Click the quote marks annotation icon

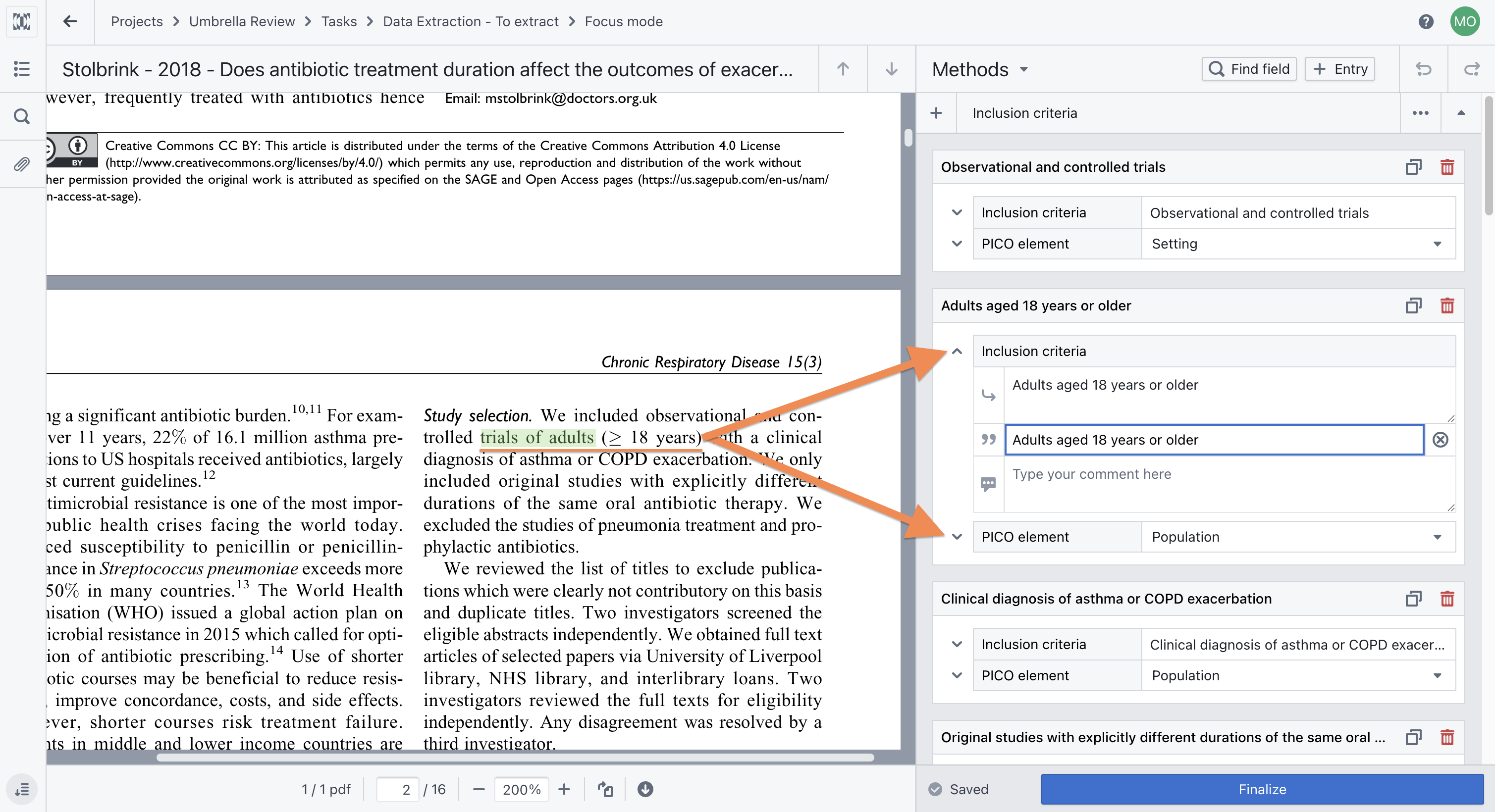pyautogui.click(x=988, y=440)
